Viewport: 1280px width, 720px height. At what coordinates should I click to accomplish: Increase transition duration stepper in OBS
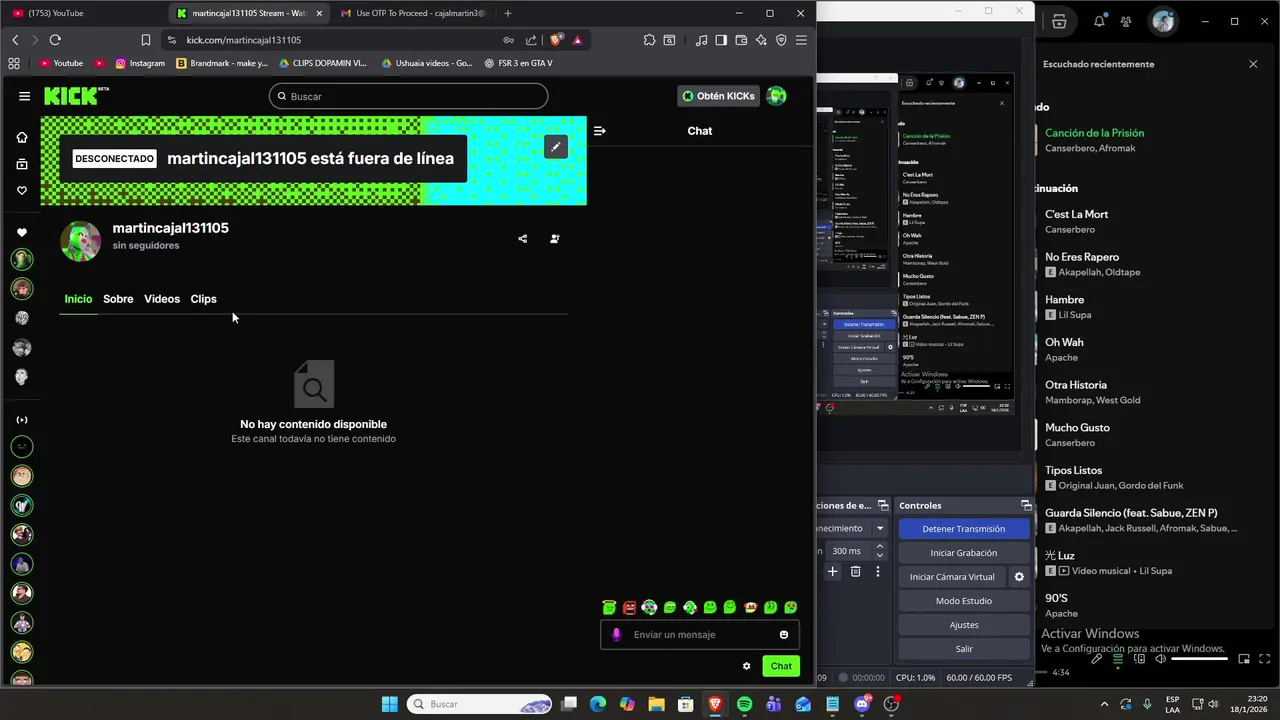tap(880, 546)
